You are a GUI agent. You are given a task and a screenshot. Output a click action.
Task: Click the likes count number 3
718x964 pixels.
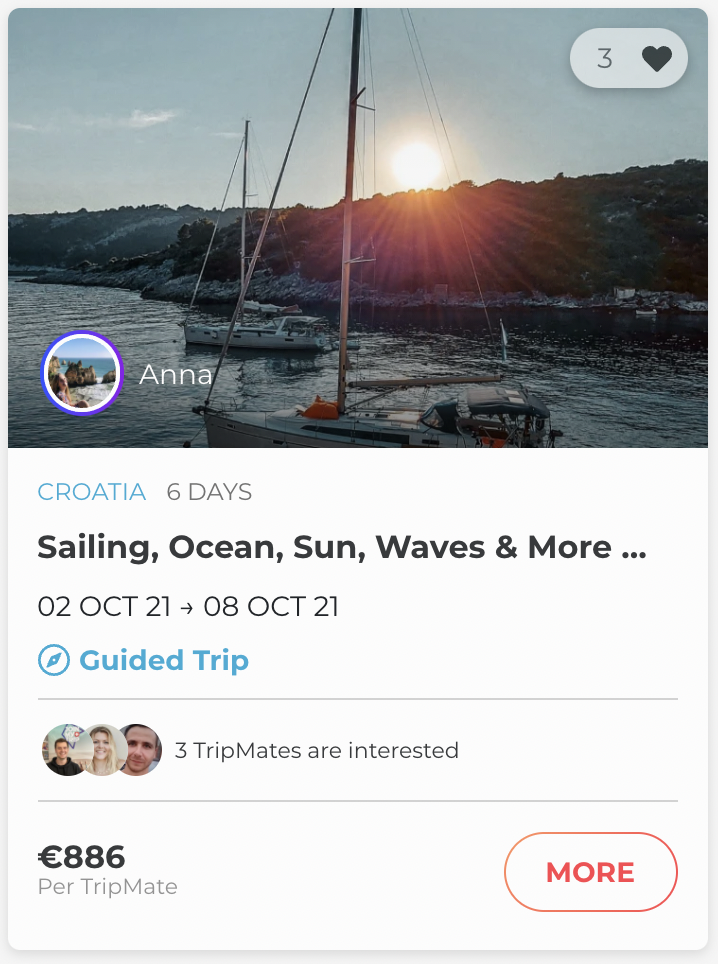tap(604, 59)
